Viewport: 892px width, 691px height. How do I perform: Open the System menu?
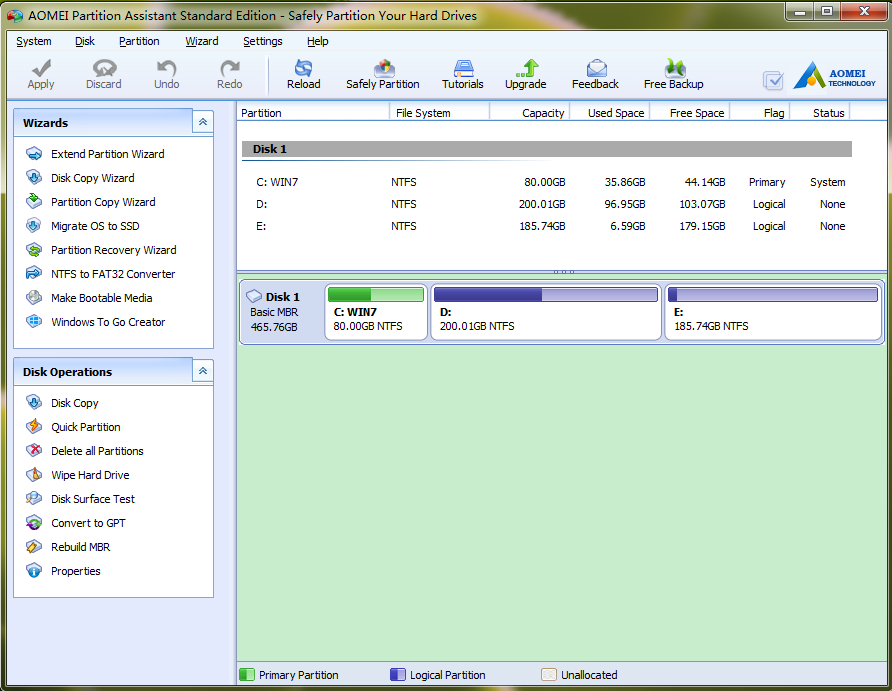34,41
